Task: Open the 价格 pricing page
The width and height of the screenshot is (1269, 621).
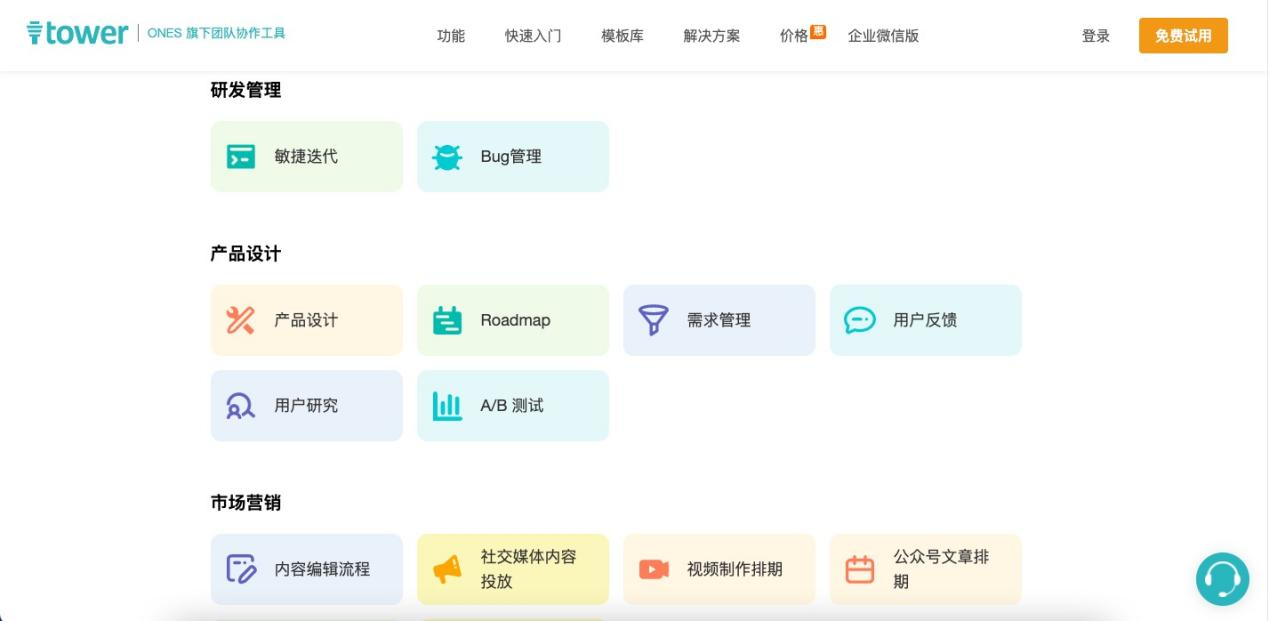Action: point(794,36)
